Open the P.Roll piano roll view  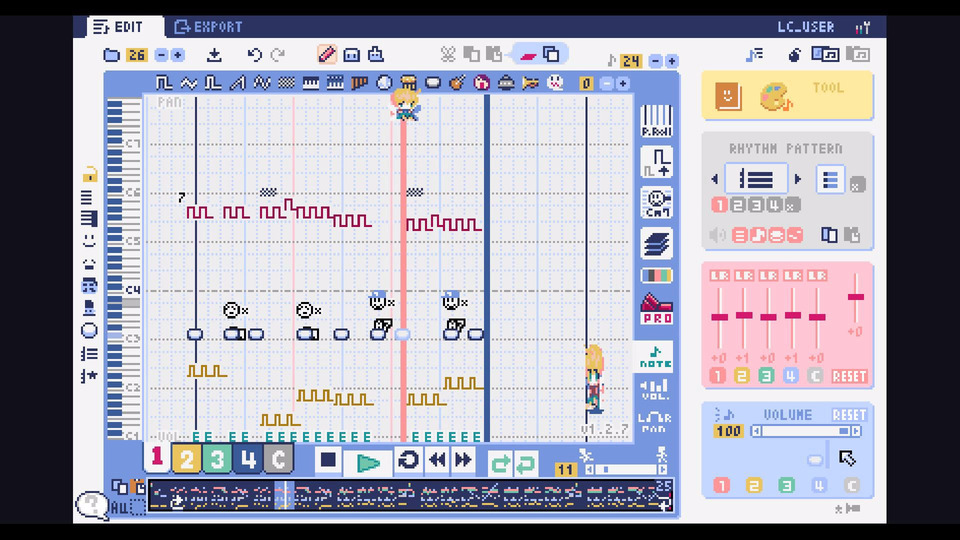pos(656,121)
